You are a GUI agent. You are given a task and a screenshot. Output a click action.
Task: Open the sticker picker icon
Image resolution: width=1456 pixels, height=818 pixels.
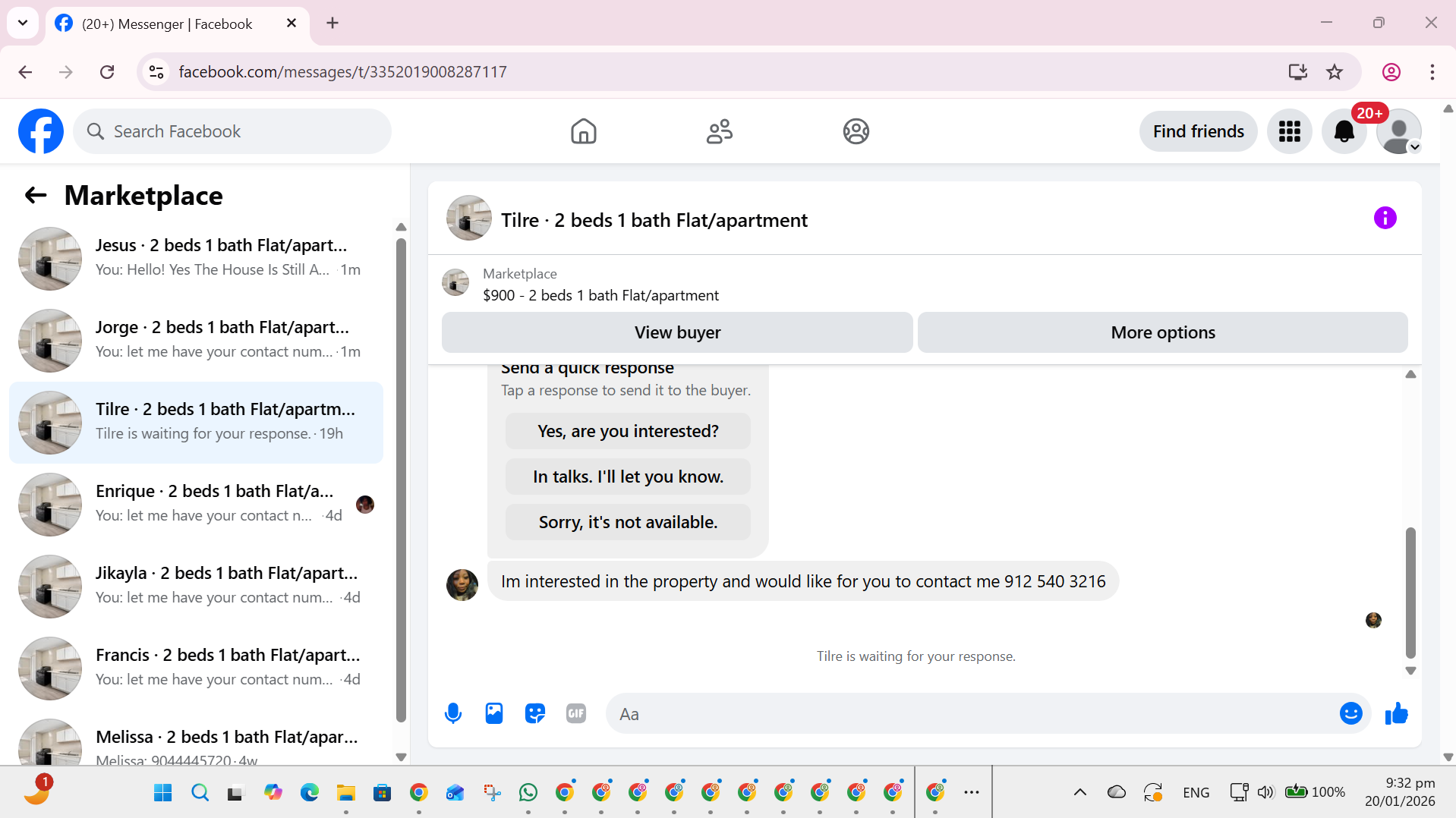tap(535, 713)
